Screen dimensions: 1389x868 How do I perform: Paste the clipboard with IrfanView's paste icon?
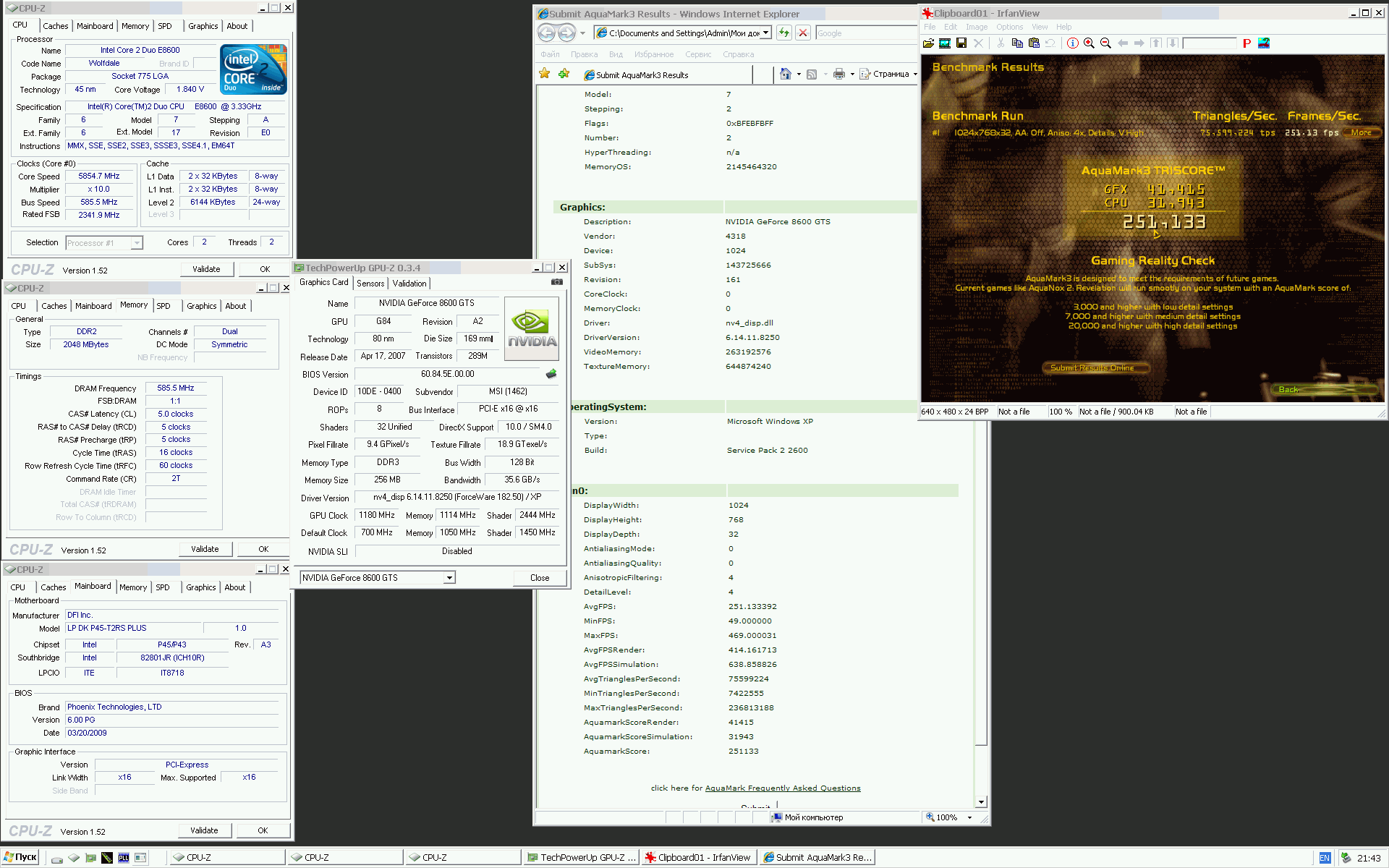pyautogui.click(x=1034, y=43)
